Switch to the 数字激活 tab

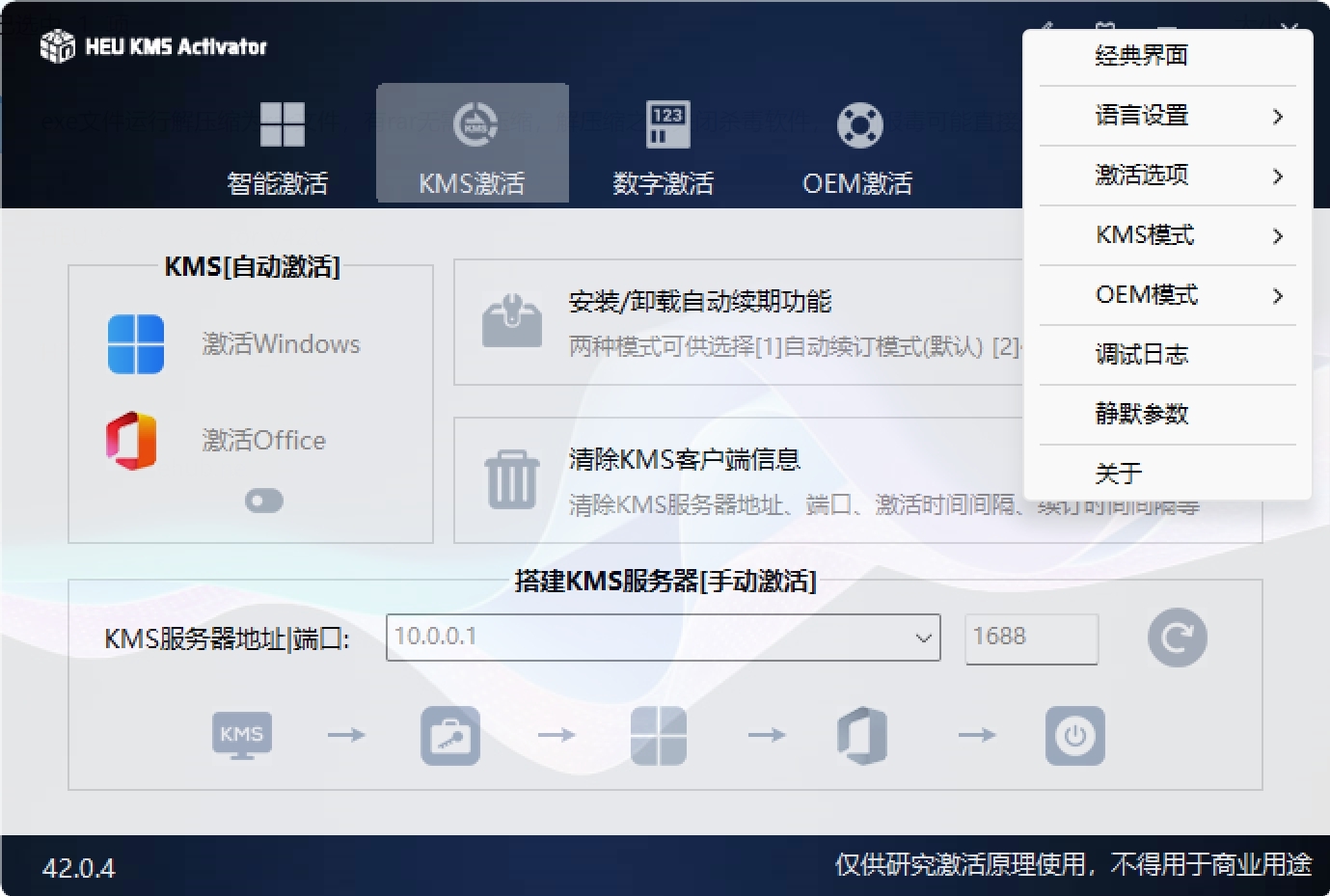(665, 147)
